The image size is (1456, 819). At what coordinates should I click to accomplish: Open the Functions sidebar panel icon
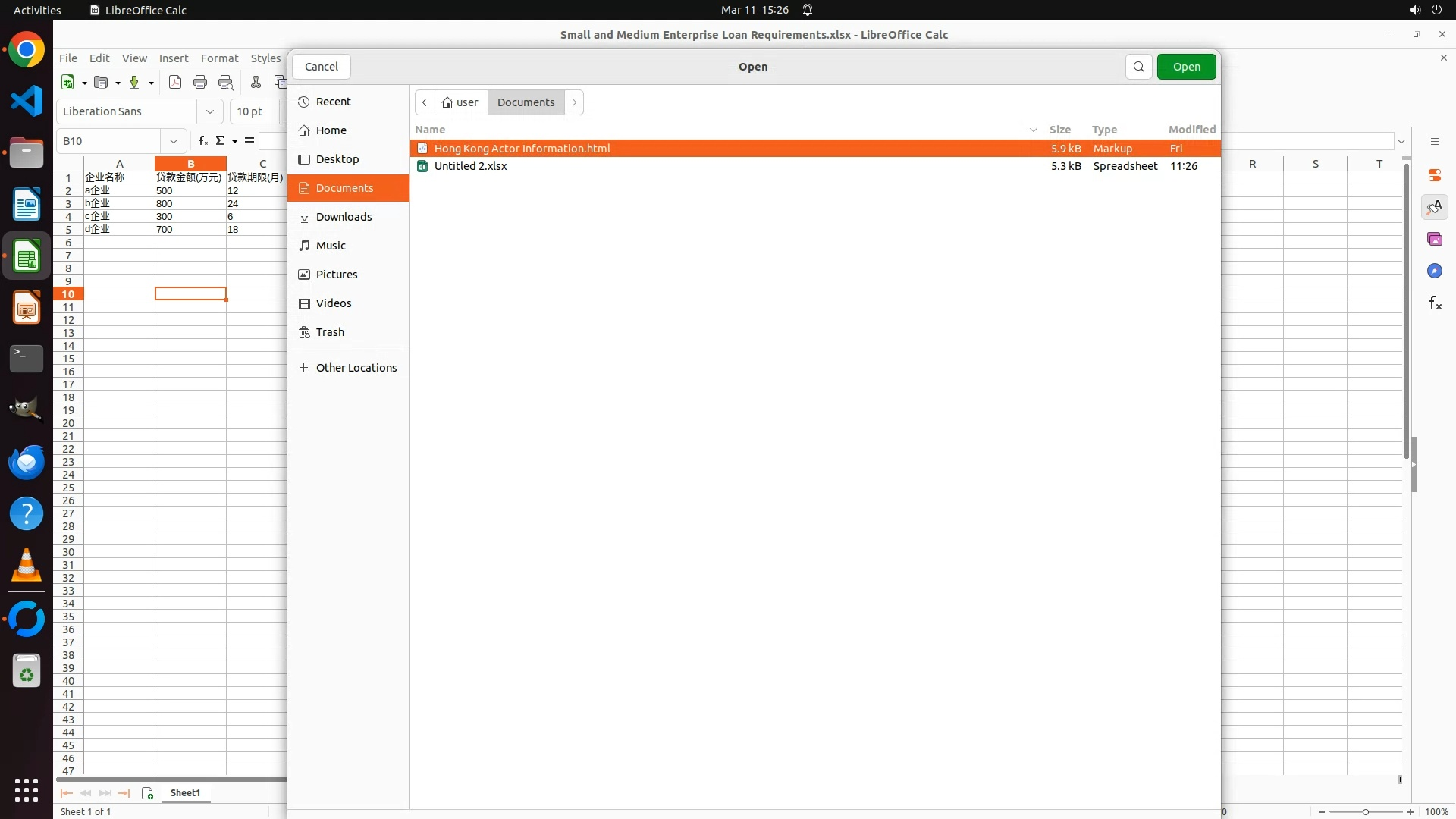click(1434, 303)
